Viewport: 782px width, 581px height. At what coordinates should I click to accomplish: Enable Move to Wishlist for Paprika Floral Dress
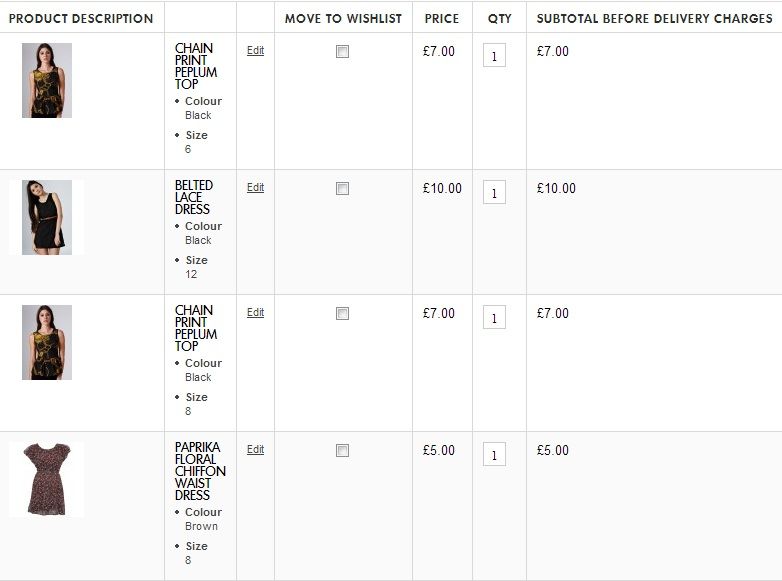coord(342,451)
